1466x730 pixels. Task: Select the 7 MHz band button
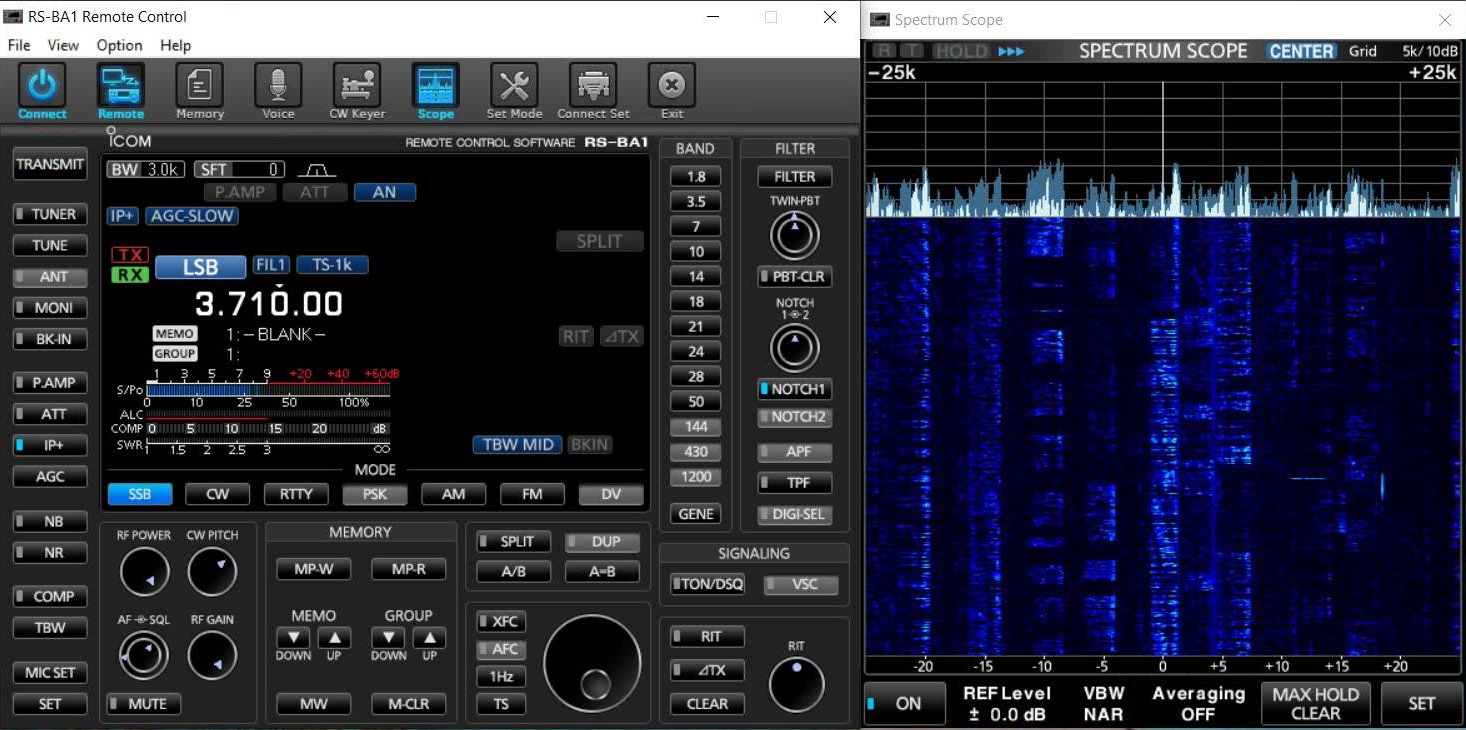click(x=696, y=226)
